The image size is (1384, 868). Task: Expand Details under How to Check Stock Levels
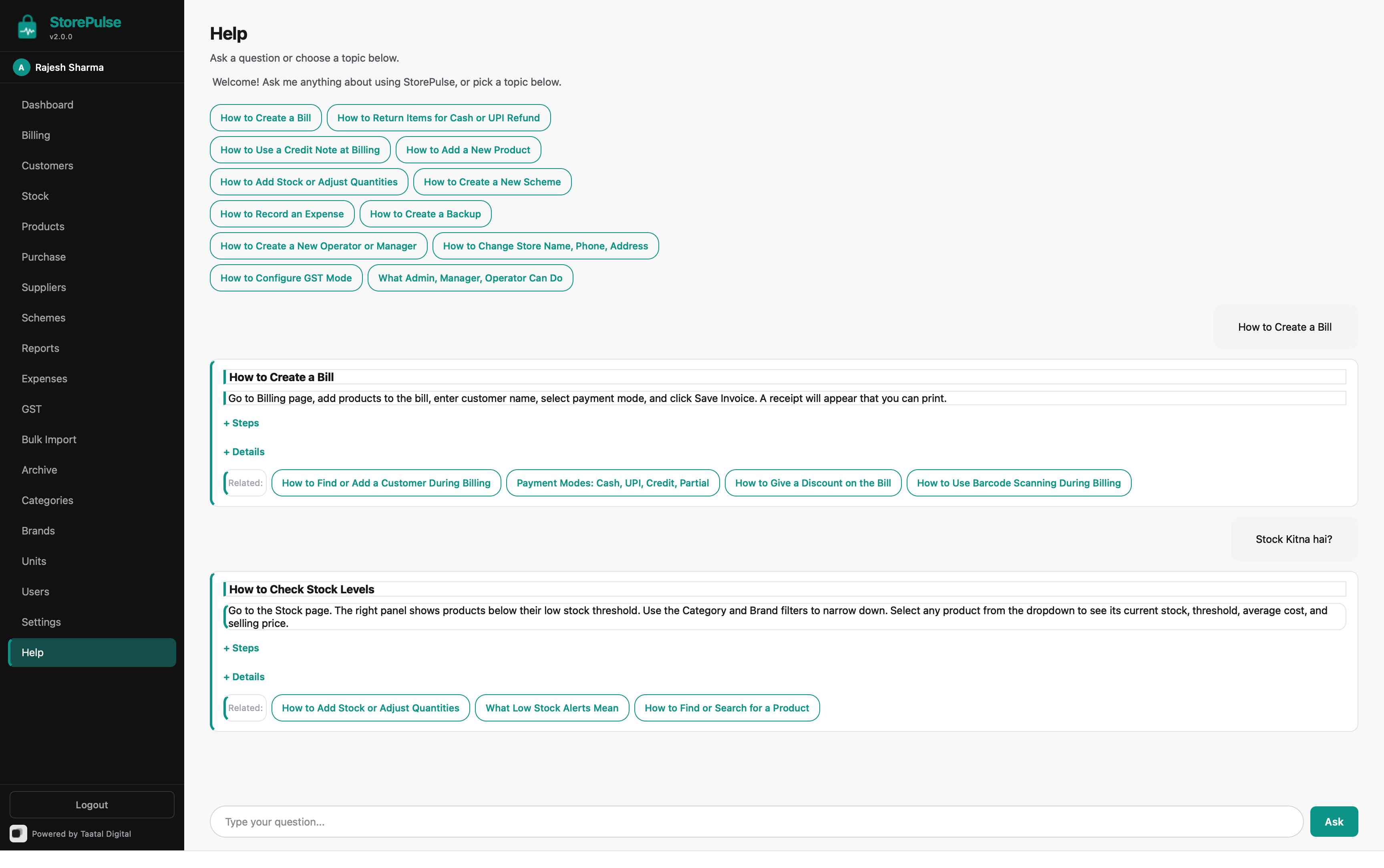(244, 677)
